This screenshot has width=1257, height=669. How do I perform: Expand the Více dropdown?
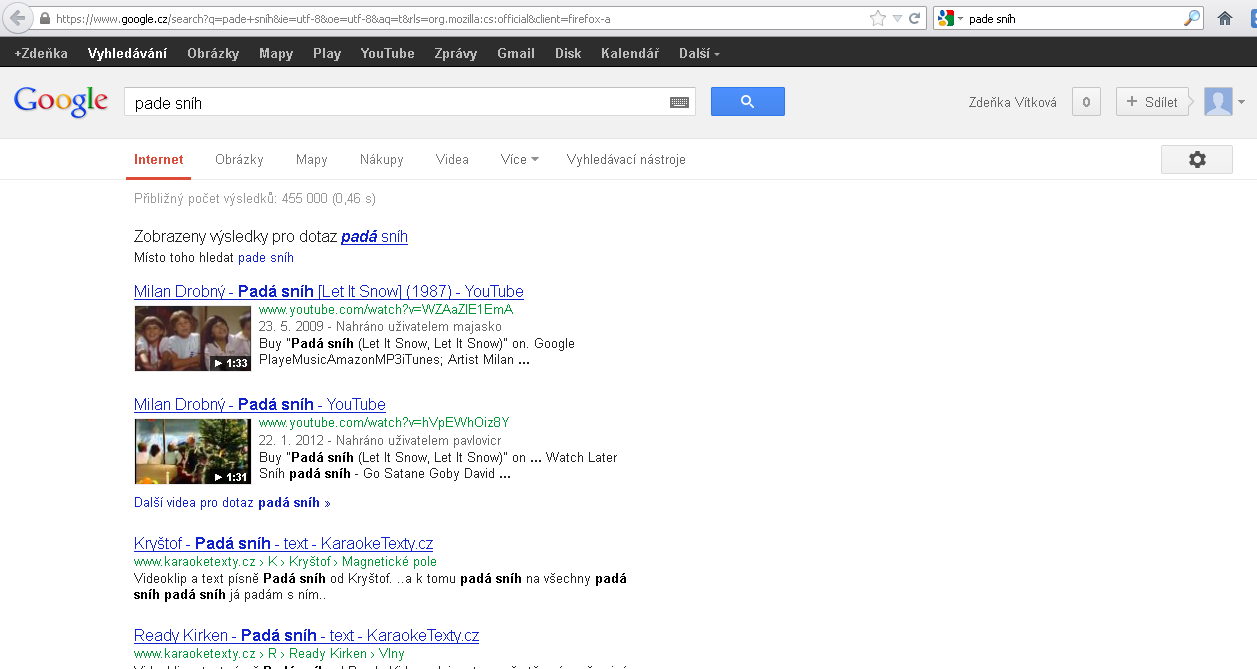pyautogui.click(x=519, y=160)
